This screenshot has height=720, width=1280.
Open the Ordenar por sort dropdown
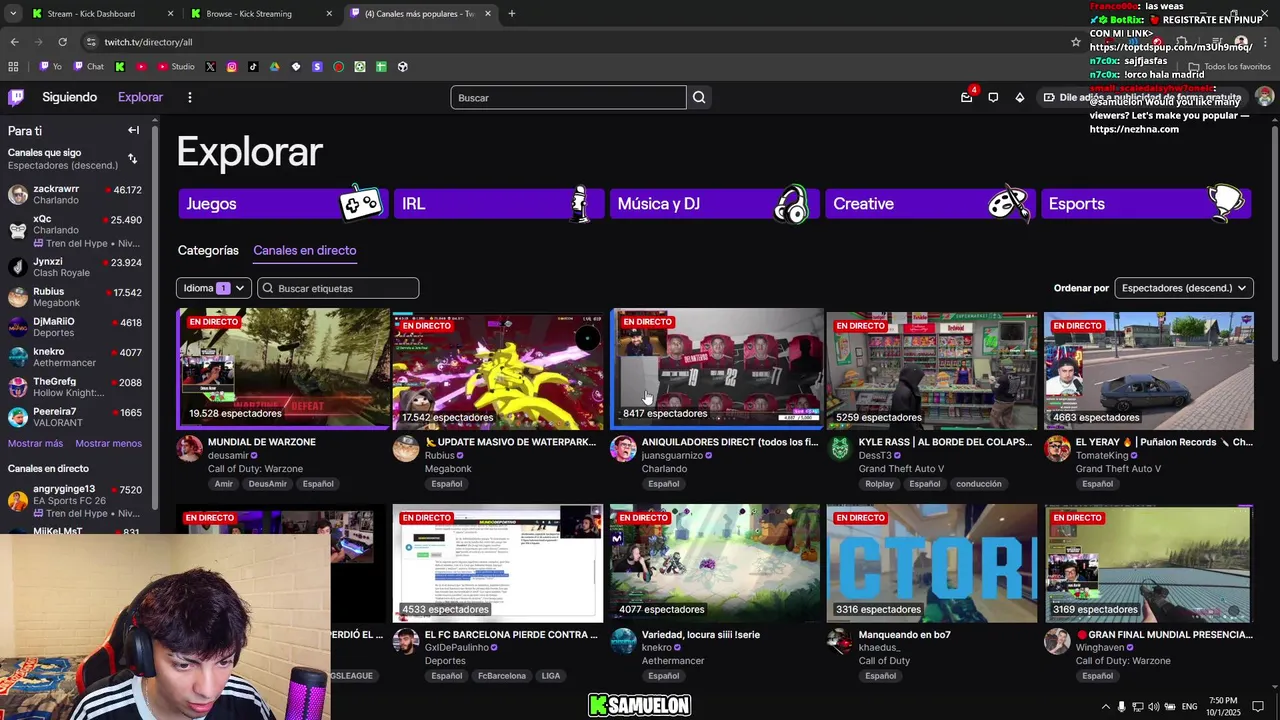pyautogui.click(x=1184, y=288)
